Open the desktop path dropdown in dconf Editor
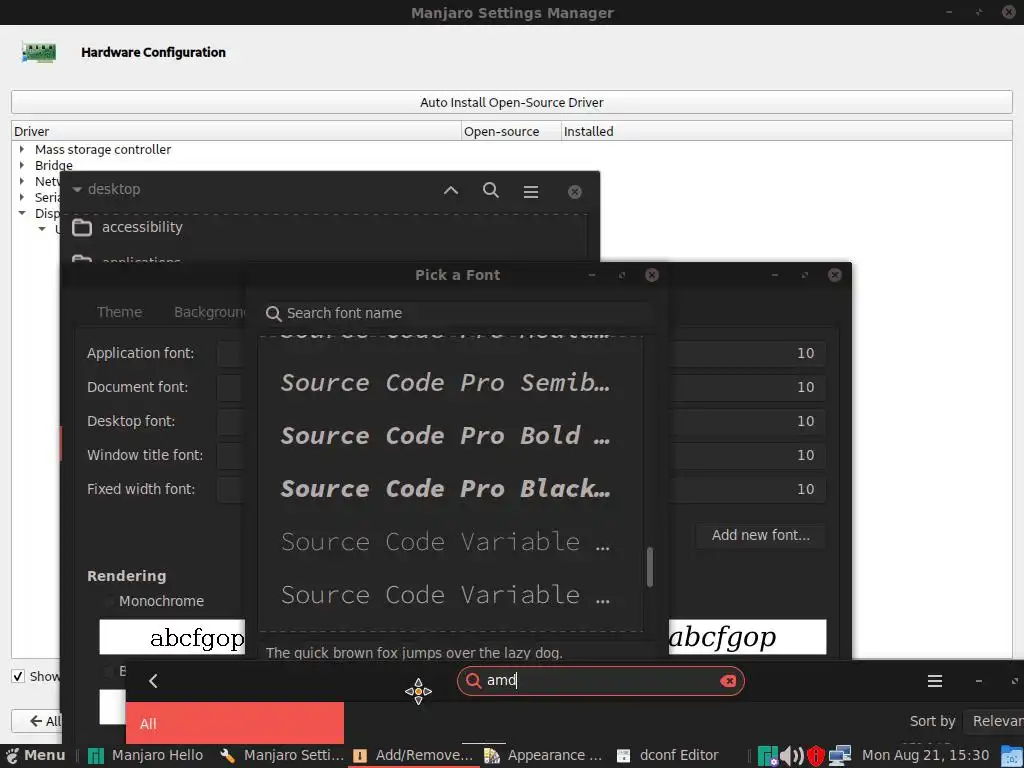The width and height of the screenshot is (1024, 768). click(x=106, y=189)
